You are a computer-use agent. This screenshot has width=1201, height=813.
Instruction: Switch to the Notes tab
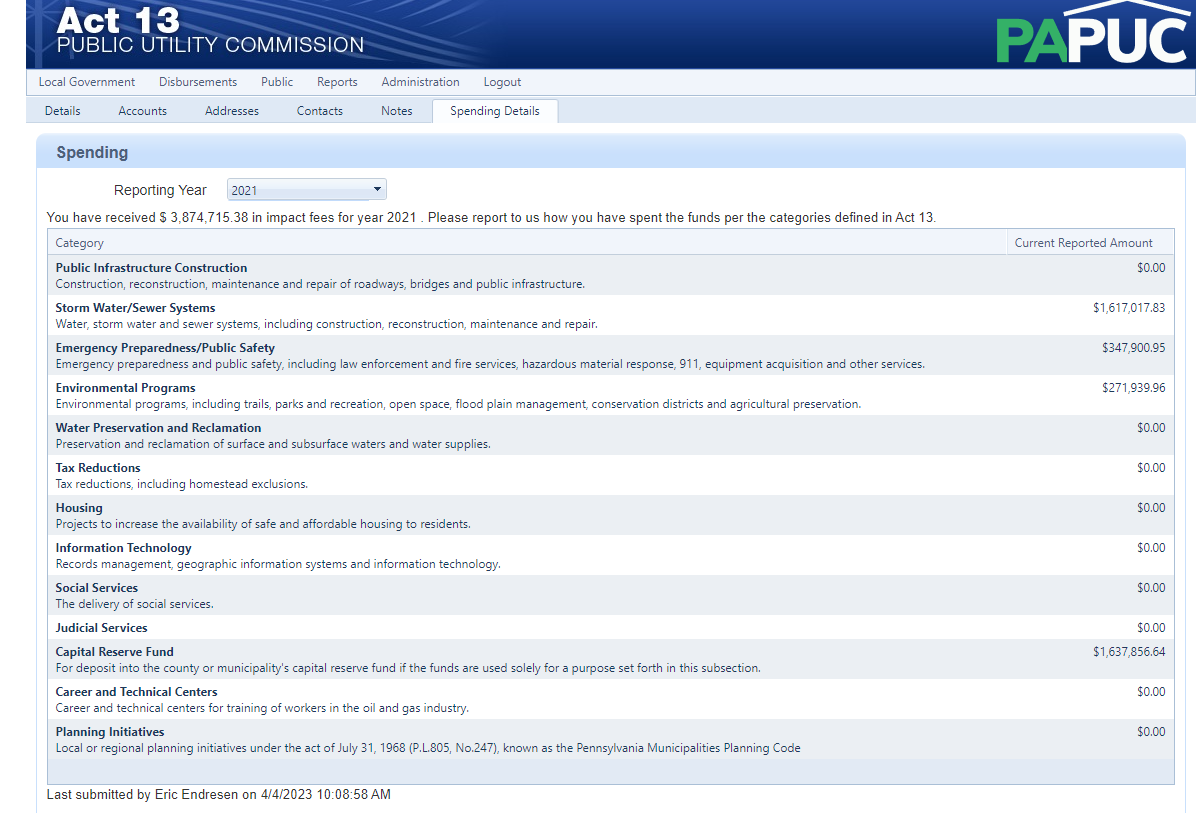pos(397,111)
